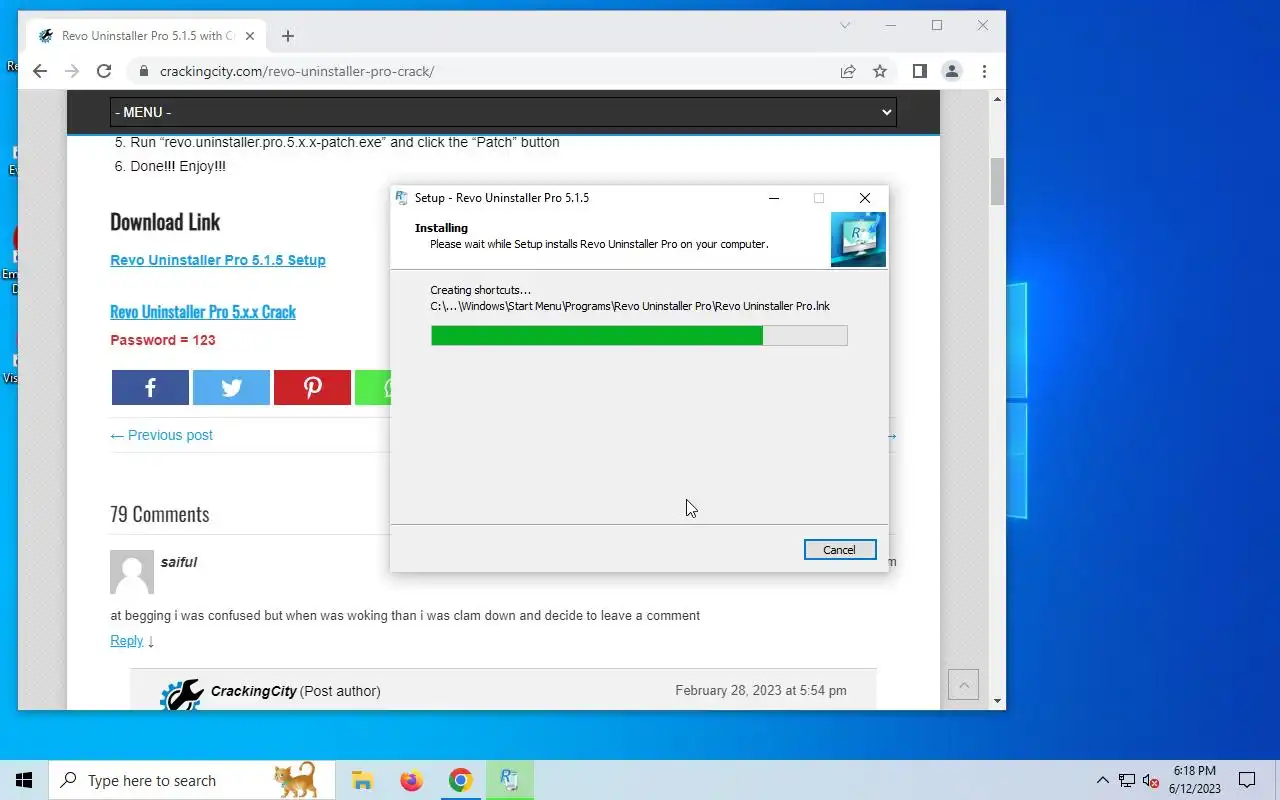Viewport: 1280px width, 800px height.
Task: Click the Chrome taskbar icon
Action: coord(460,780)
